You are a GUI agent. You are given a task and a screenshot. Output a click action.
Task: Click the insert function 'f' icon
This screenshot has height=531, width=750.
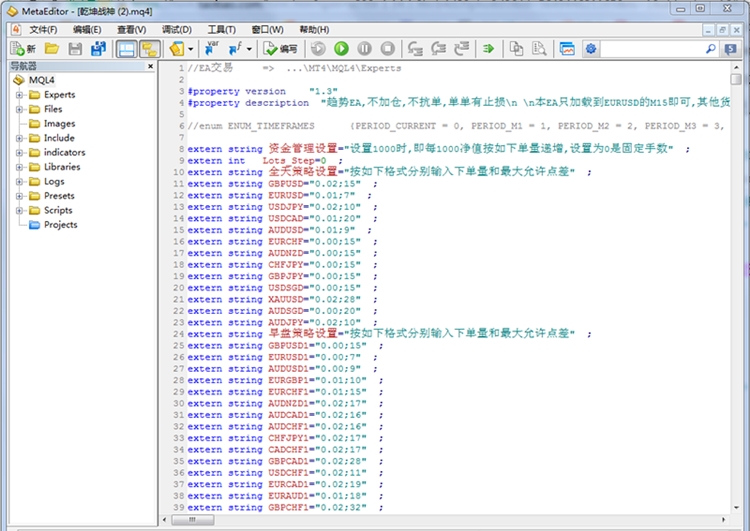(x=235, y=48)
